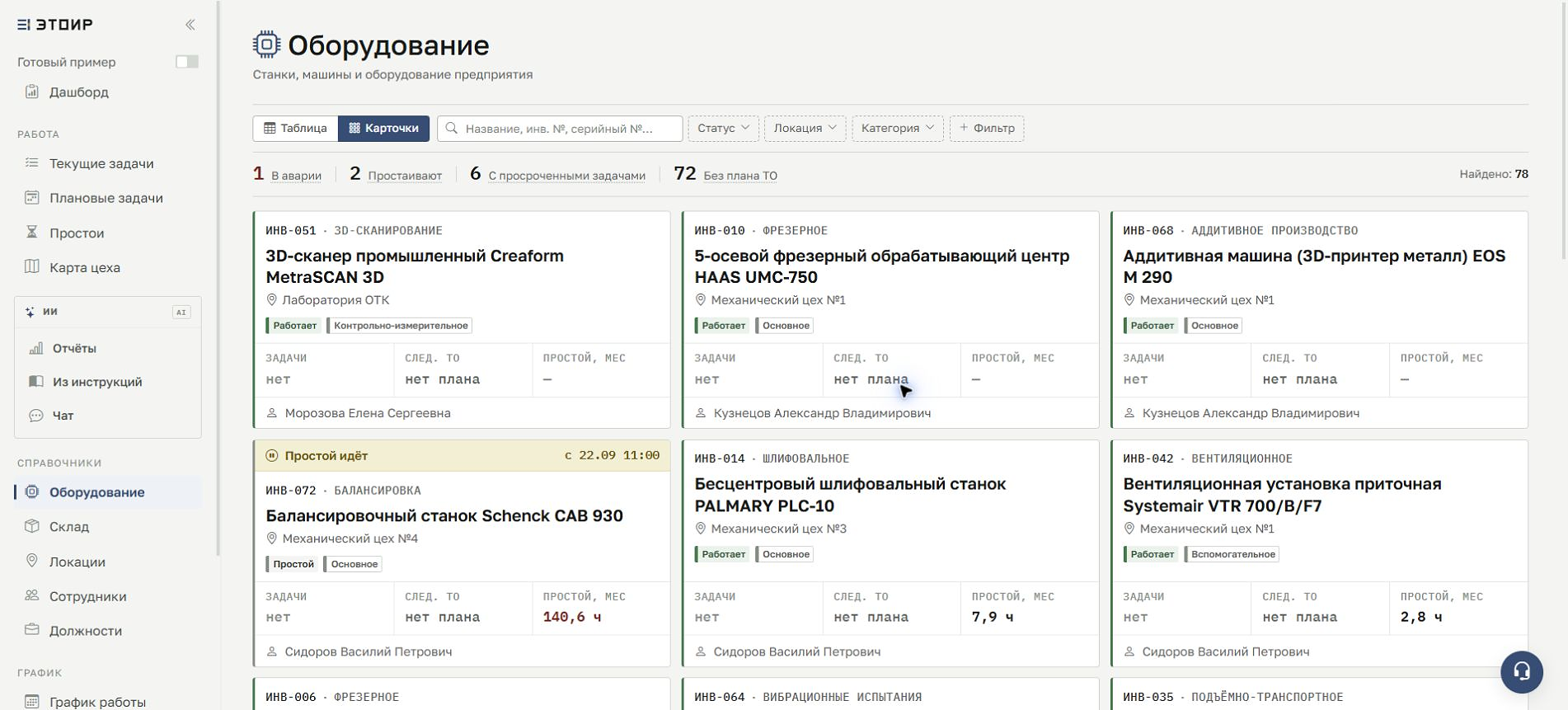Open Балансировочный станок Schenck CAB 930

444,516
